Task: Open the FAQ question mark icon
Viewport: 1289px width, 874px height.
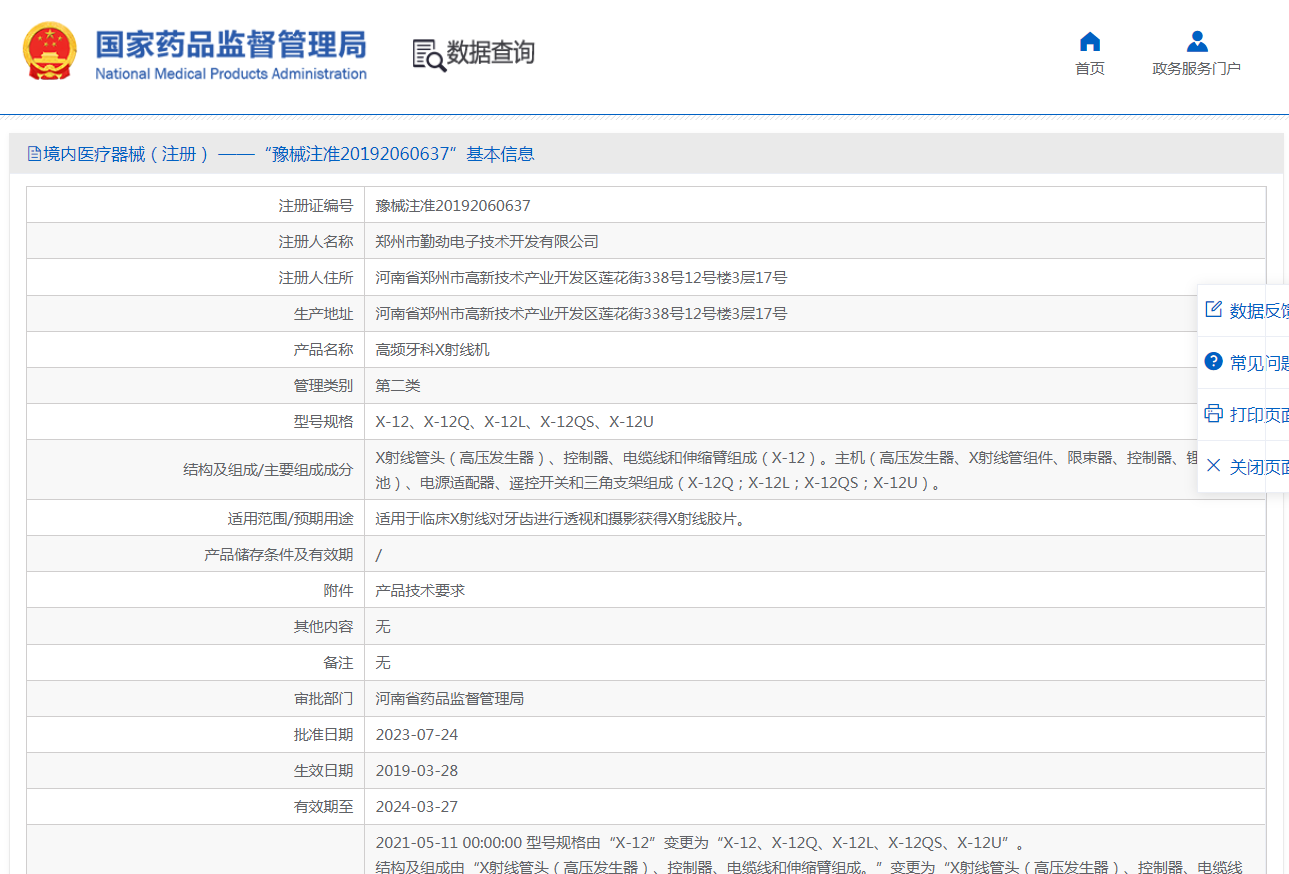Action: coord(1213,361)
